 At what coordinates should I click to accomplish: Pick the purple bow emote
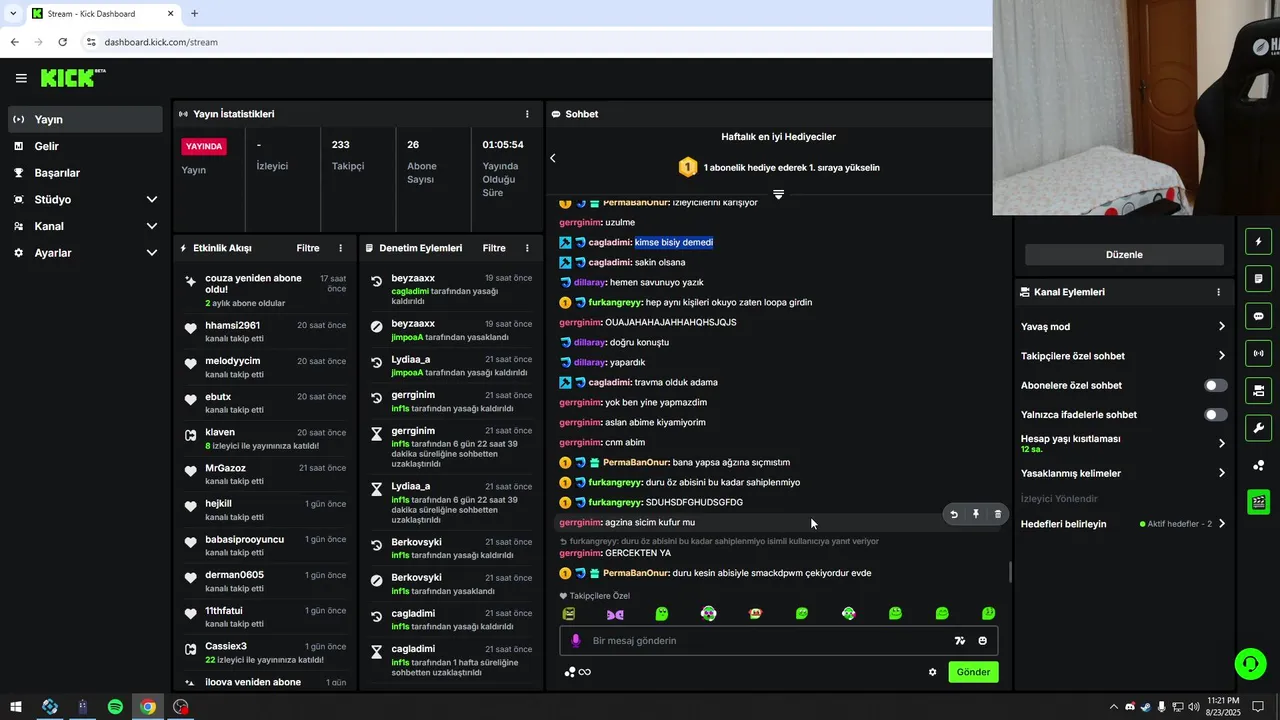click(615, 614)
